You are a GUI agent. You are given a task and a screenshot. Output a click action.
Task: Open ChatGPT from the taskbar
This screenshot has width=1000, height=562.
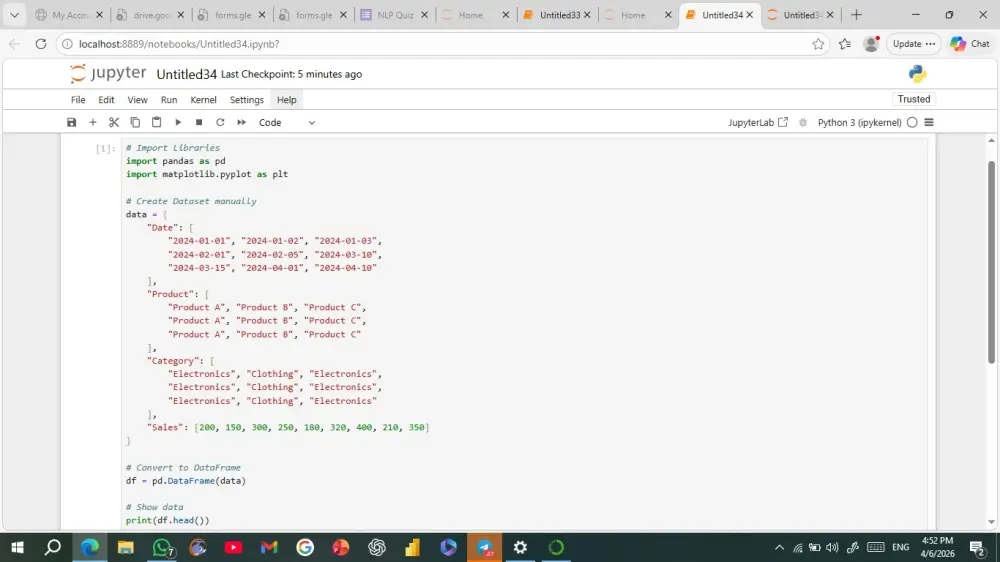tap(377, 547)
